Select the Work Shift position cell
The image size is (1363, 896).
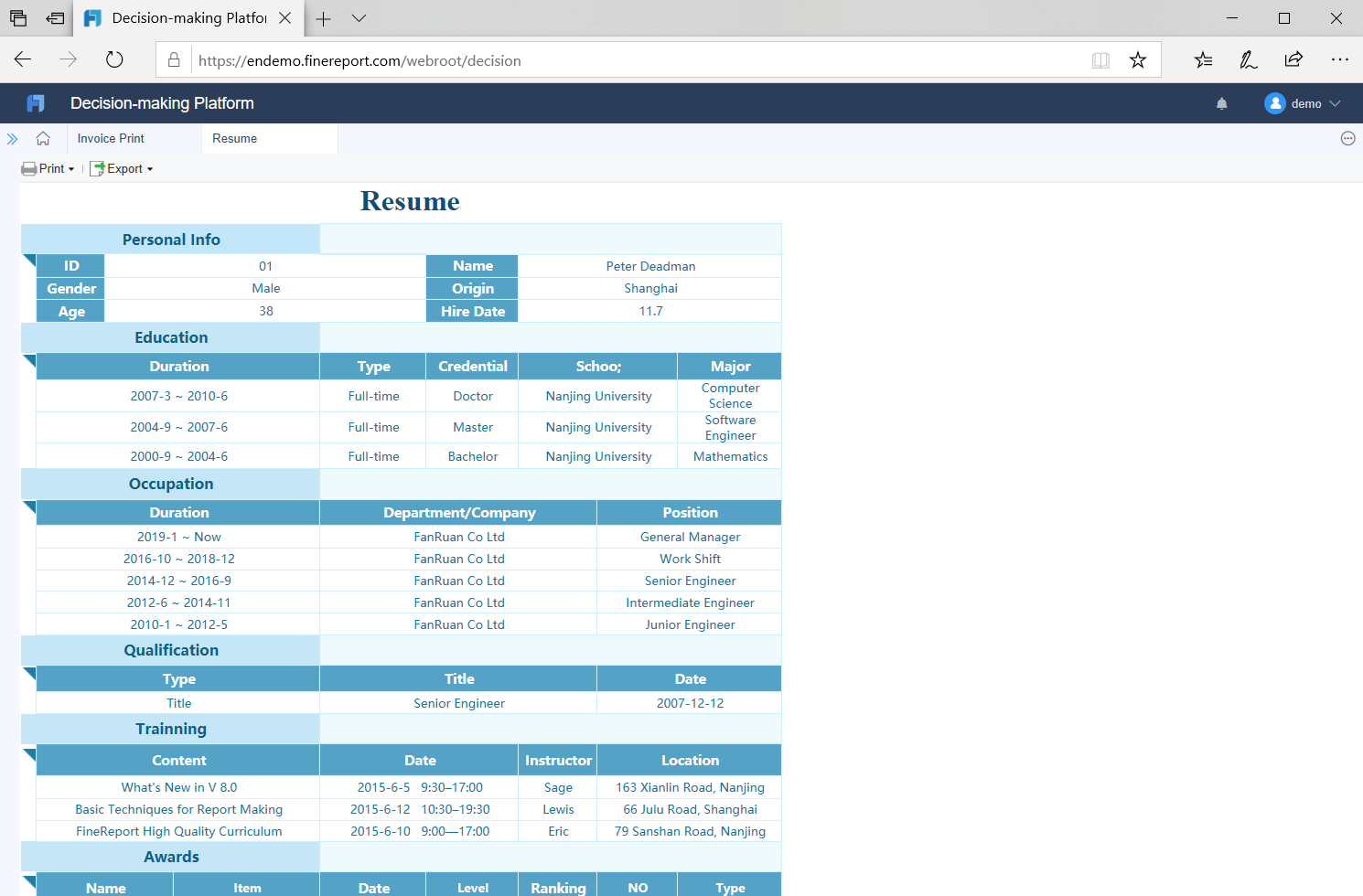(690, 559)
